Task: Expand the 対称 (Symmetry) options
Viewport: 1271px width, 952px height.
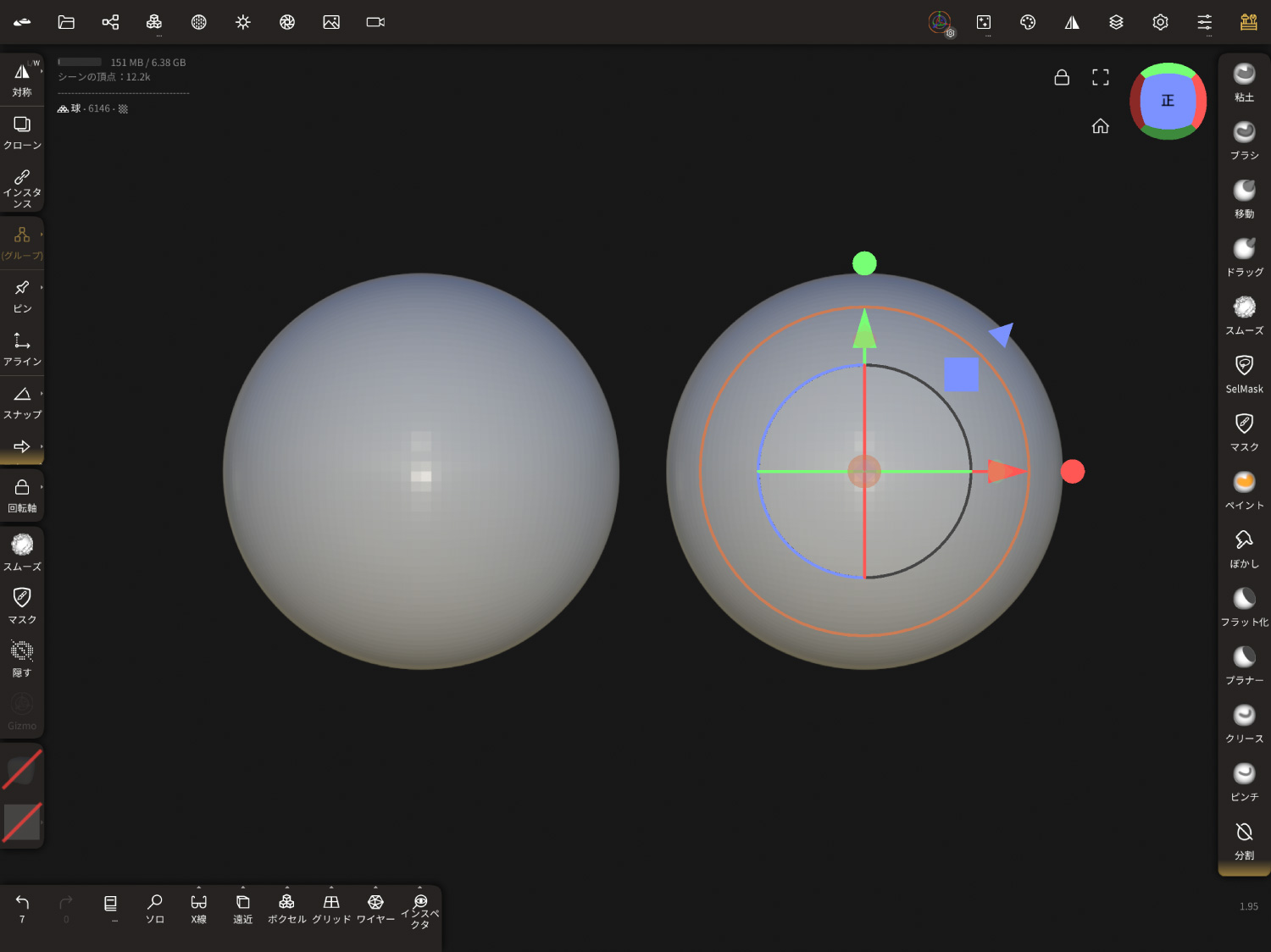Action: [x=41, y=72]
